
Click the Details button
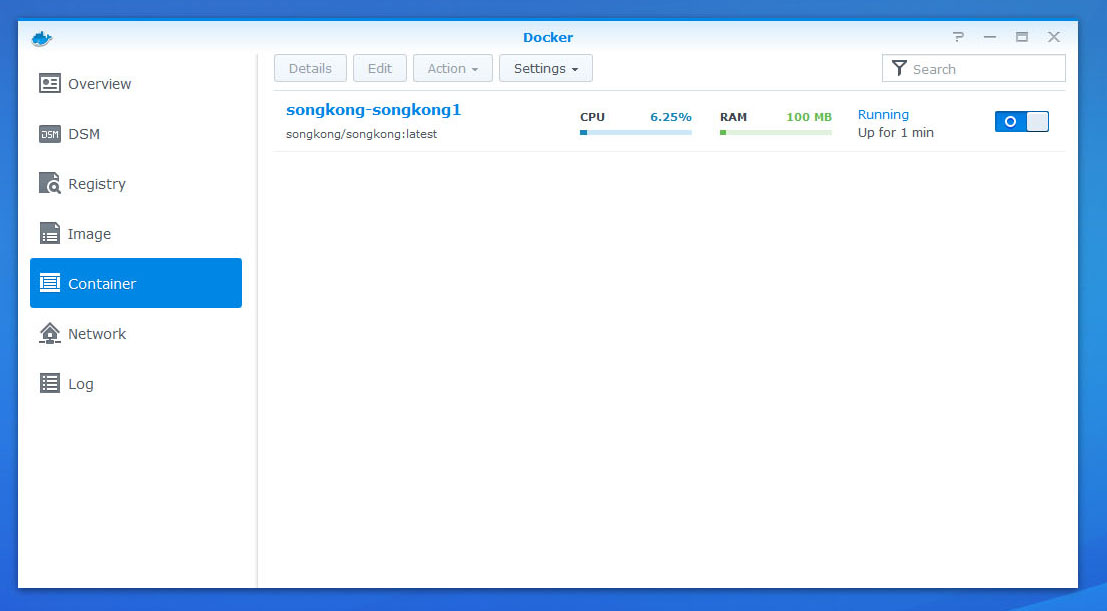tap(310, 68)
